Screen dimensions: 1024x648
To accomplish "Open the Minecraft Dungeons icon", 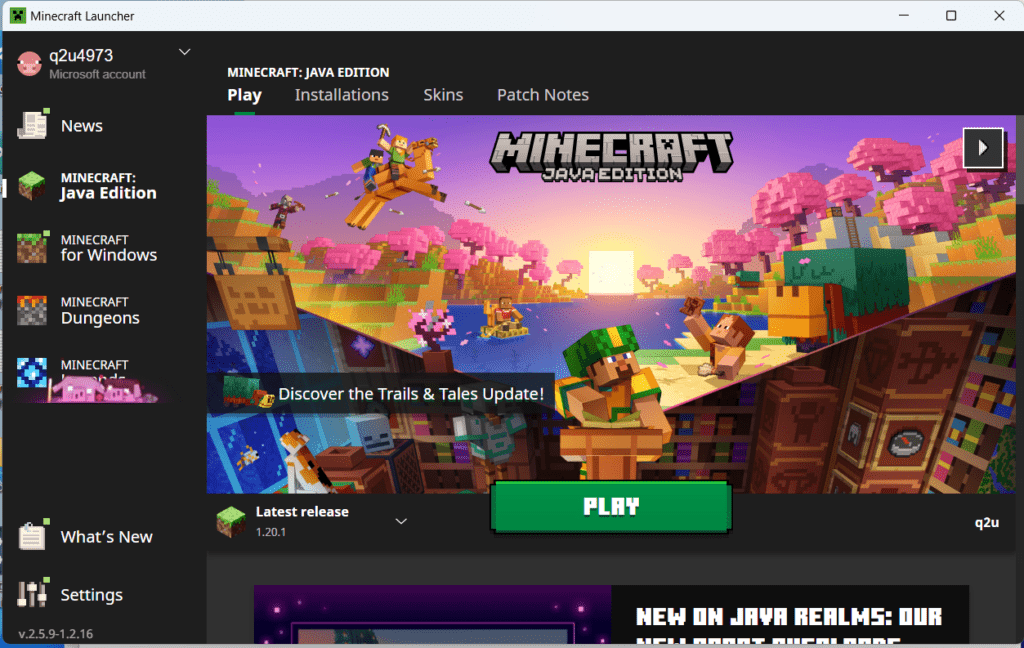I will tap(32, 310).
